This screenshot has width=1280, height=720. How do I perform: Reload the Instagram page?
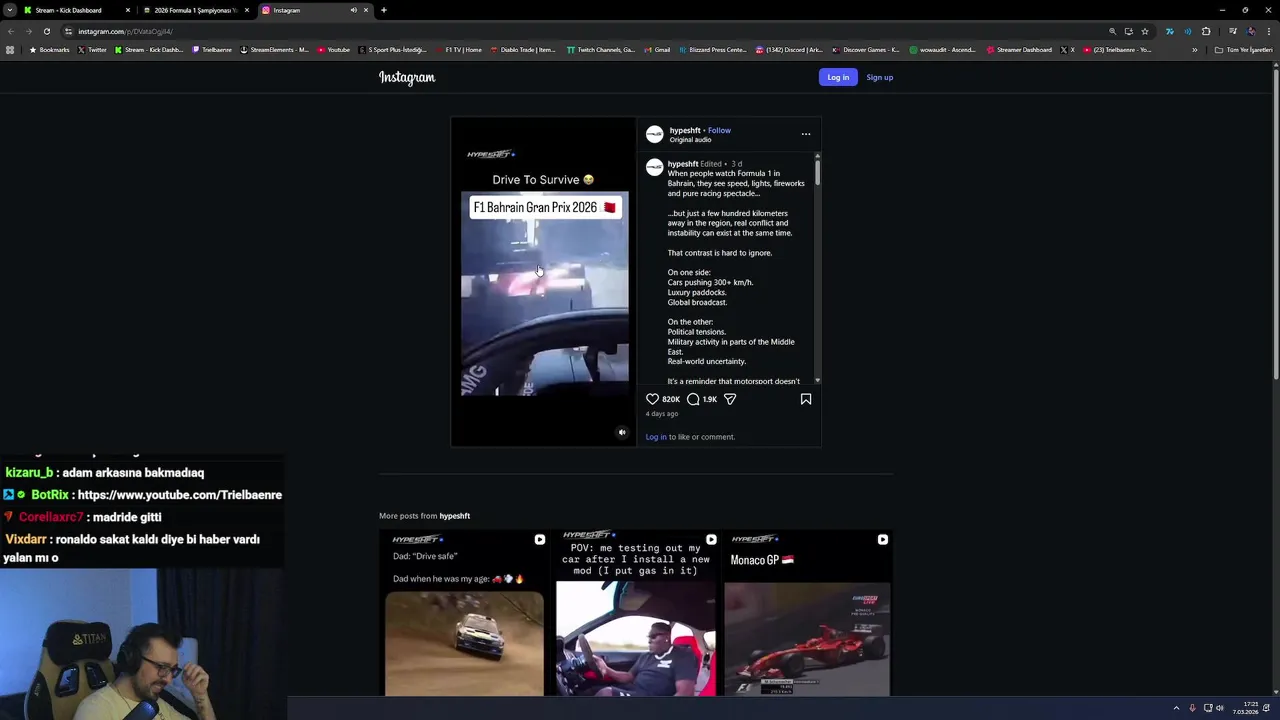click(x=46, y=31)
